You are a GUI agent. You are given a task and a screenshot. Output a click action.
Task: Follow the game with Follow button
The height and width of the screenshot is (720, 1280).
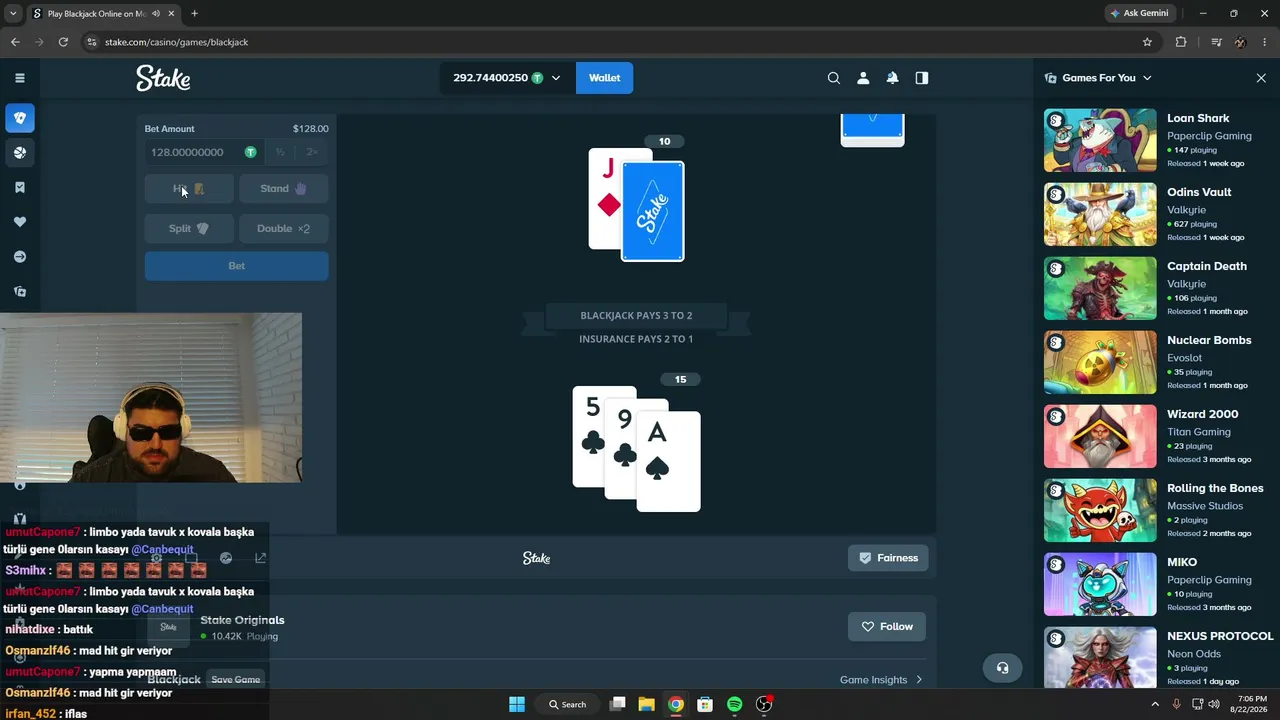coord(887,627)
